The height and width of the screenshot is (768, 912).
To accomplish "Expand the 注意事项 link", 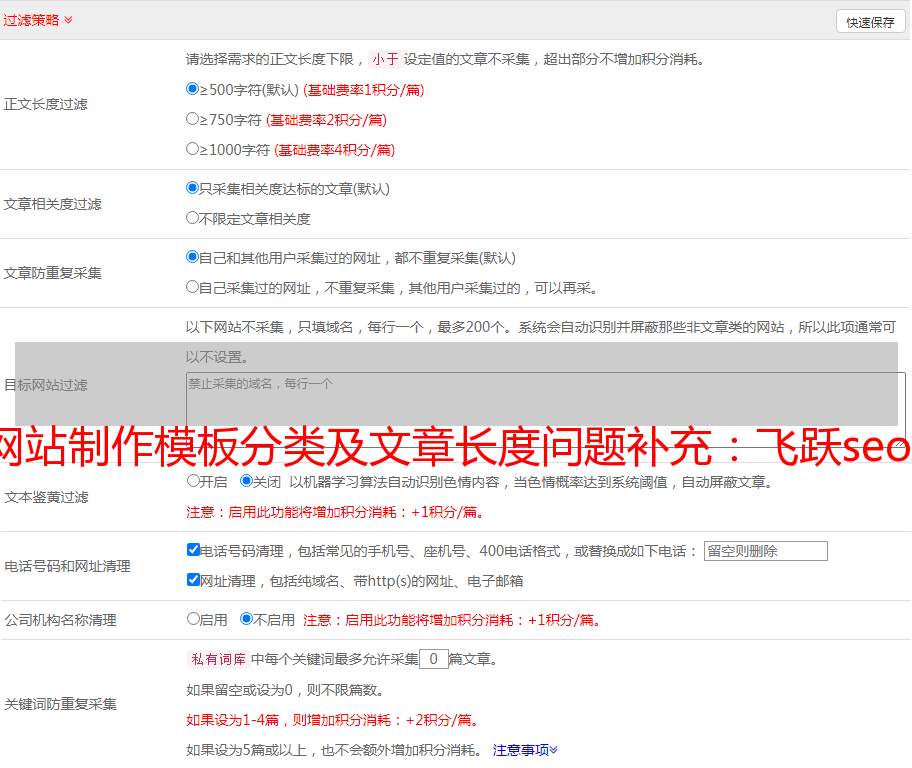I will click(525, 750).
